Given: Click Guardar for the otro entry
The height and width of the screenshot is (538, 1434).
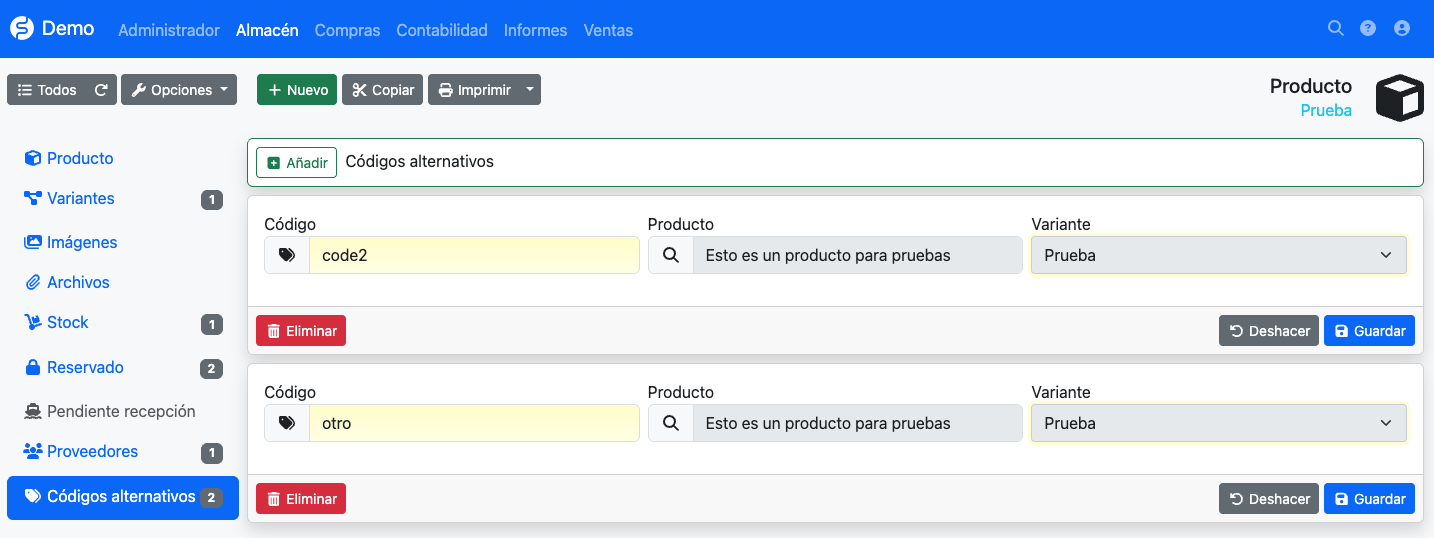Looking at the screenshot, I should [x=1369, y=499].
